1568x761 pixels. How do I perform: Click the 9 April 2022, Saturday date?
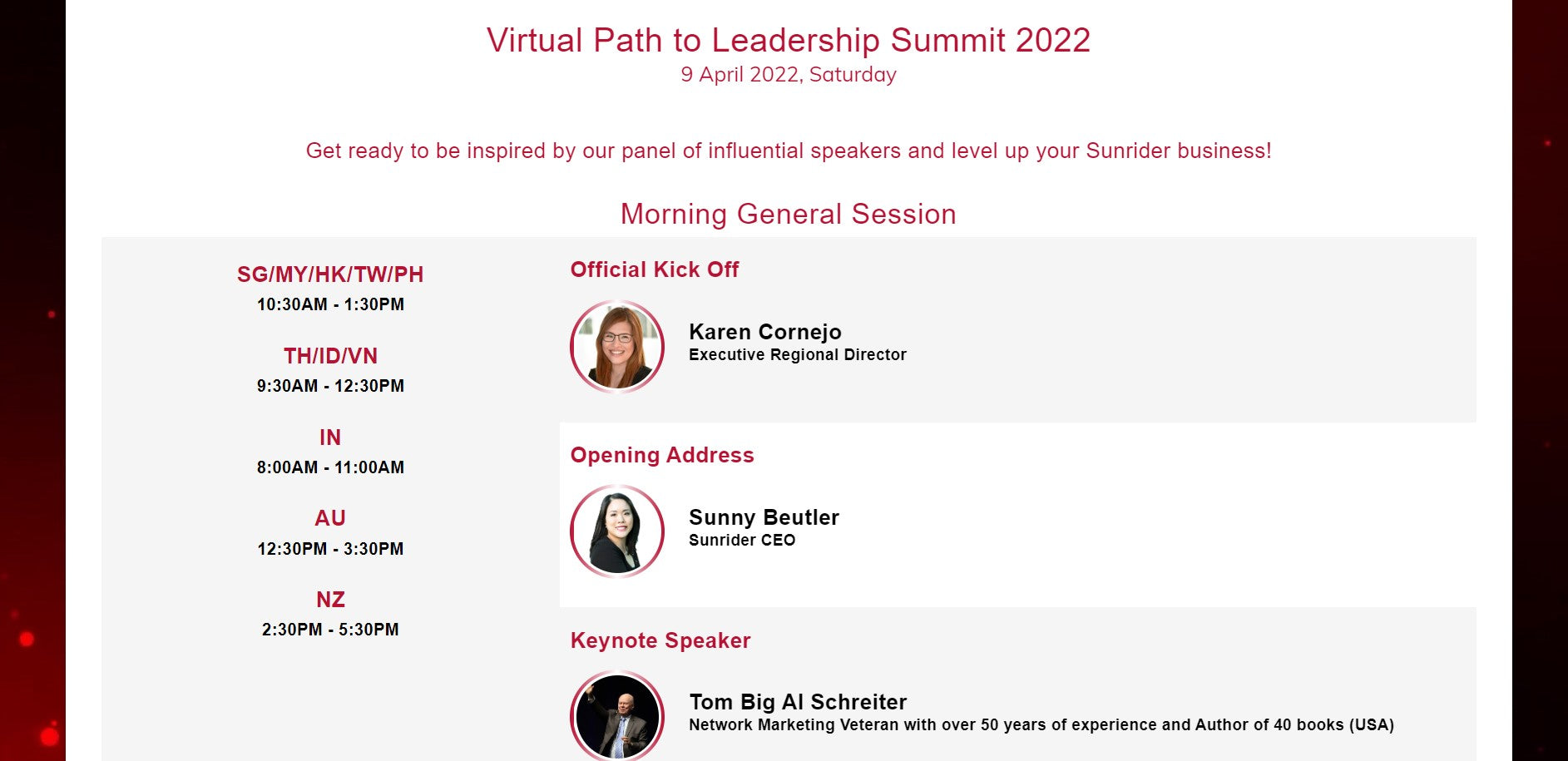[x=789, y=75]
